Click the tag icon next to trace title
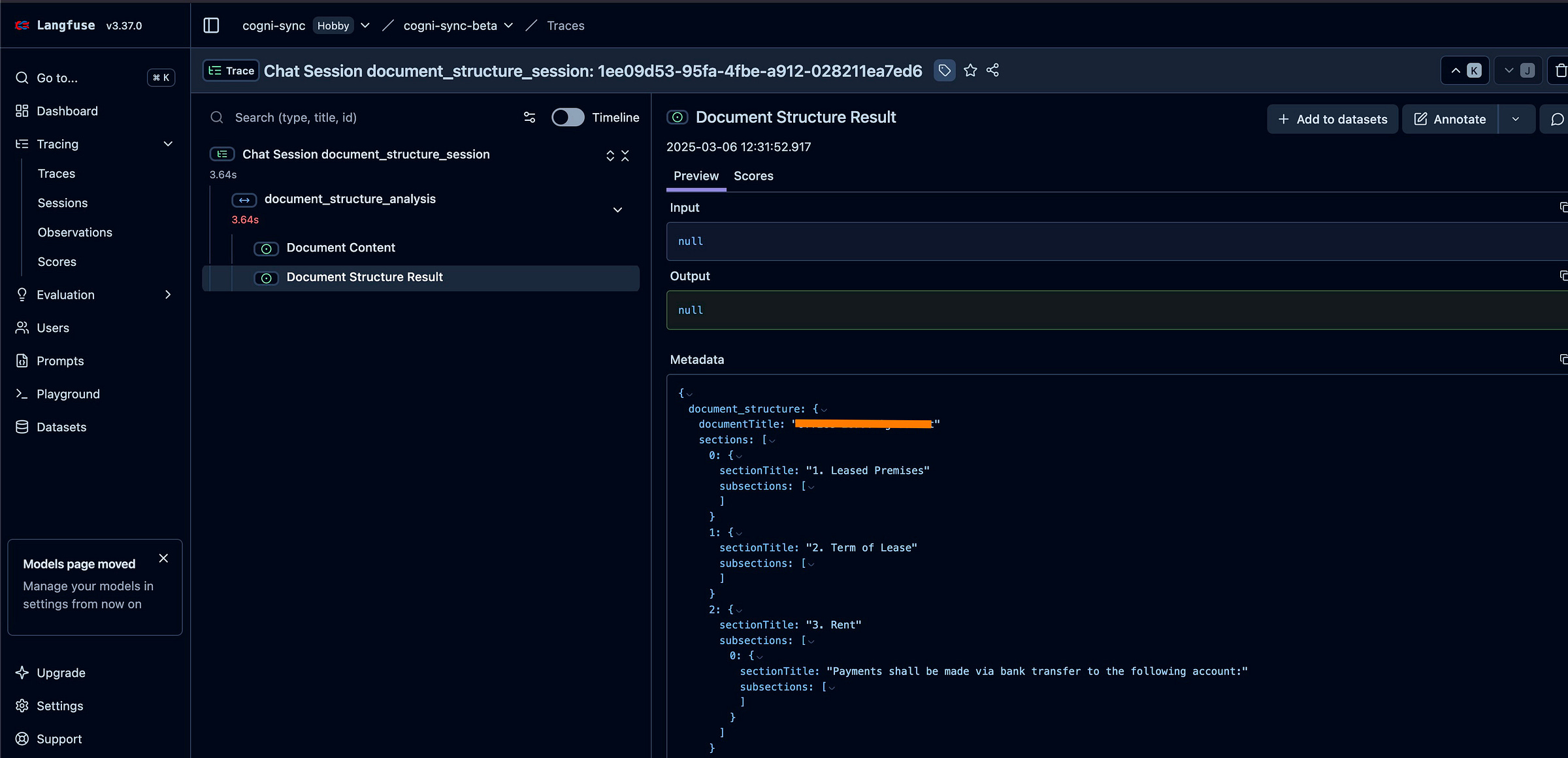 pyautogui.click(x=944, y=71)
